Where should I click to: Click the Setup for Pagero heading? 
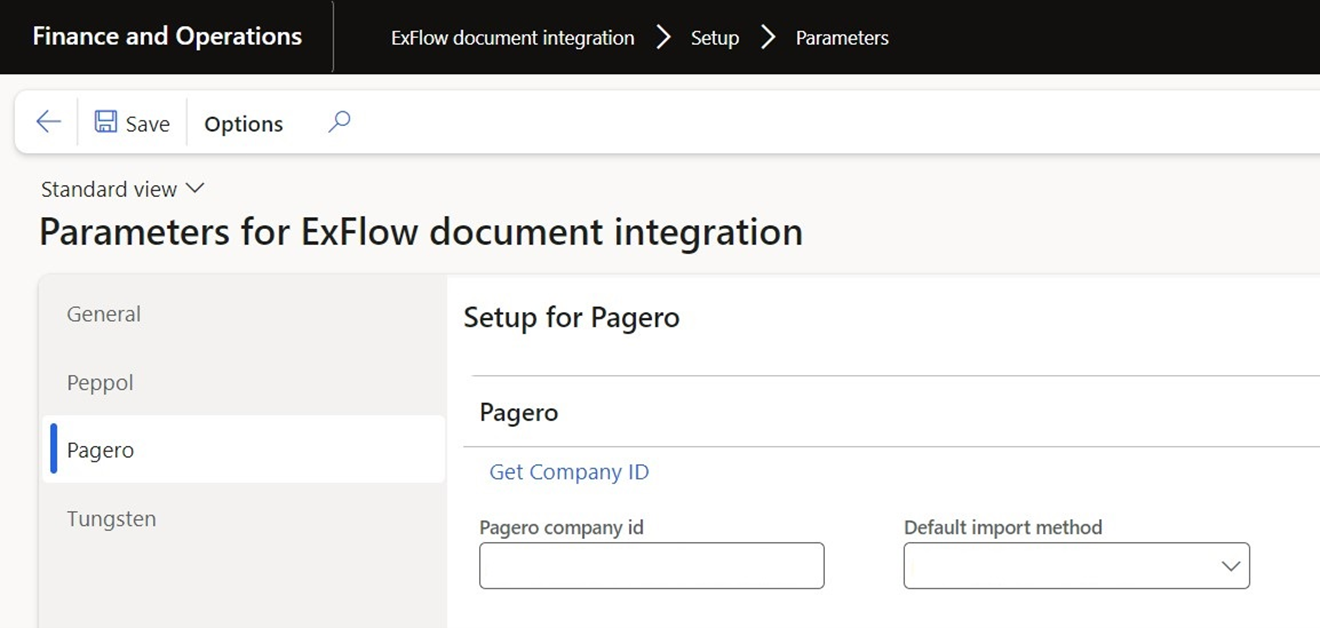point(572,318)
